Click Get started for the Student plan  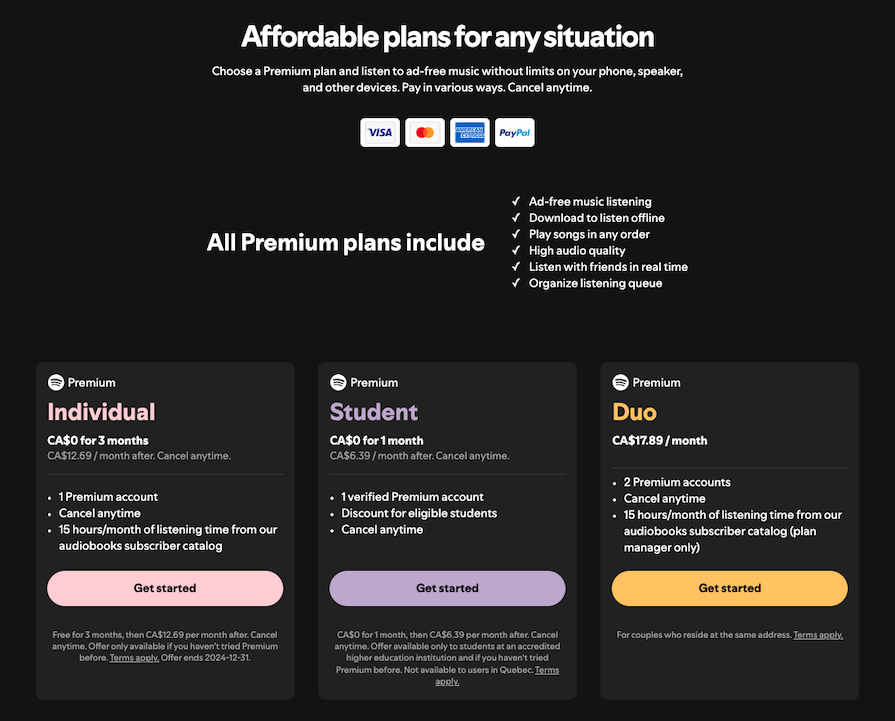point(446,588)
